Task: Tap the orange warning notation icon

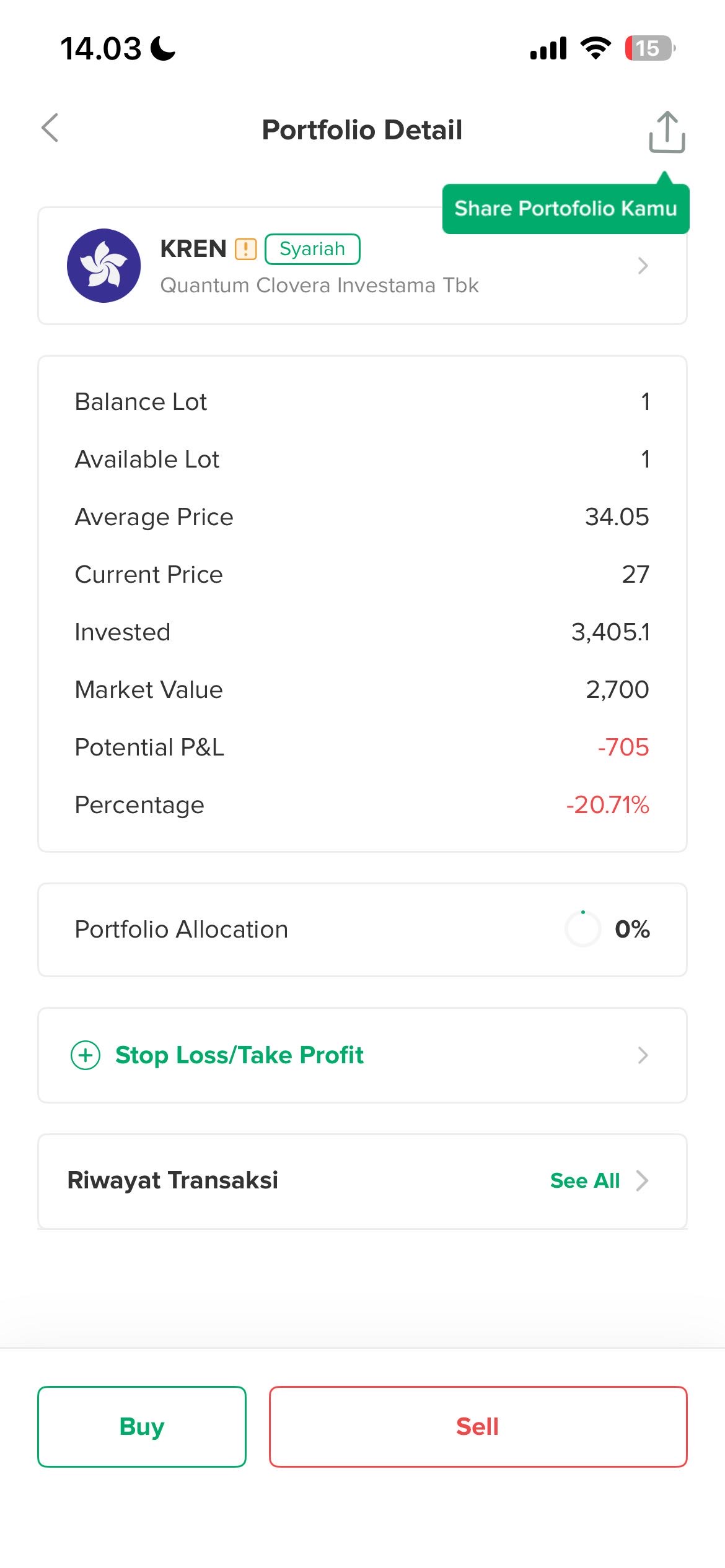Action: (x=246, y=249)
